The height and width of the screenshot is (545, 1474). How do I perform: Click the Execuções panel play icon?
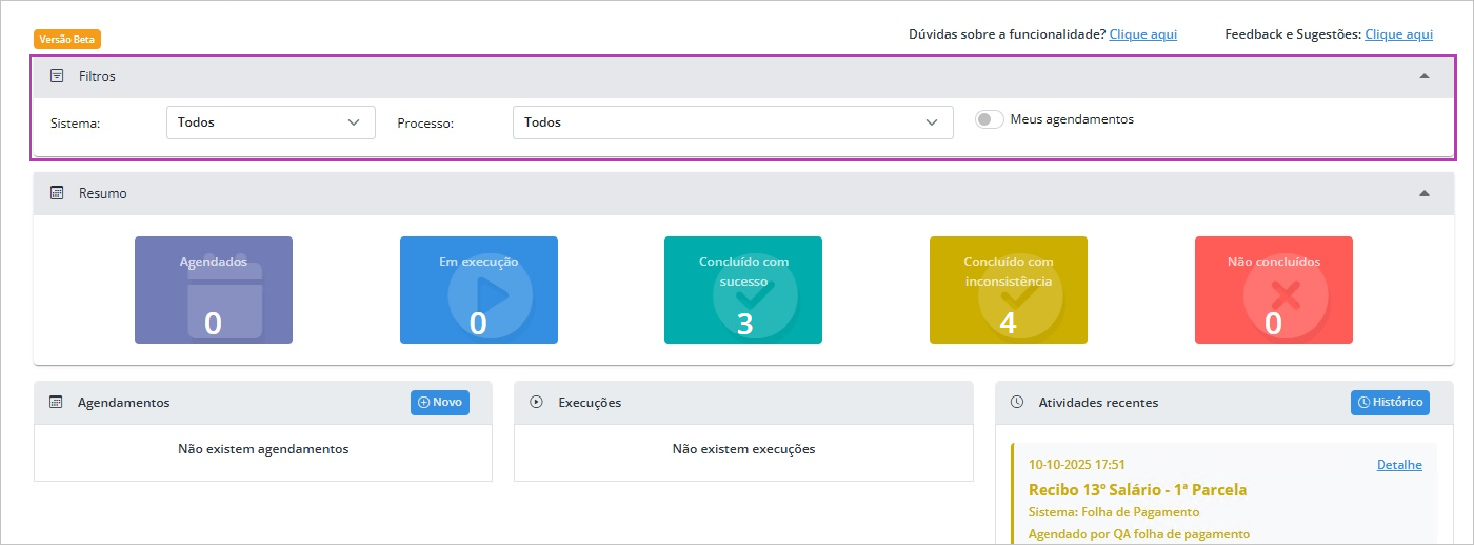pos(537,402)
